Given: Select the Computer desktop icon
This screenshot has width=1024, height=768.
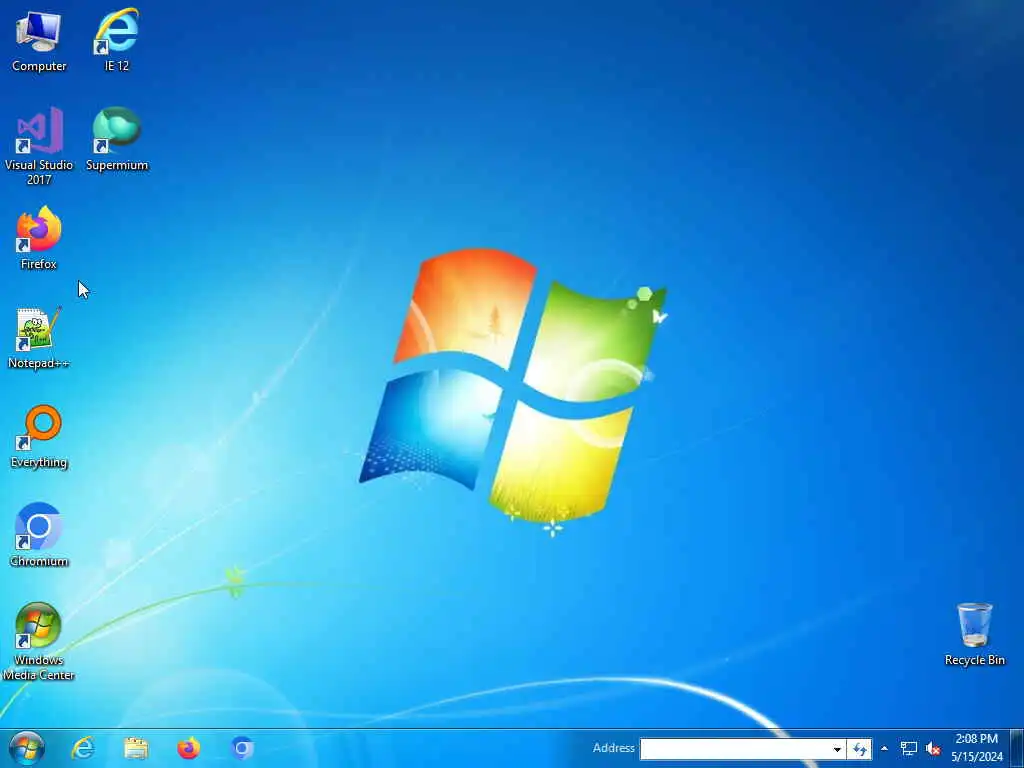Looking at the screenshot, I should click(39, 39).
